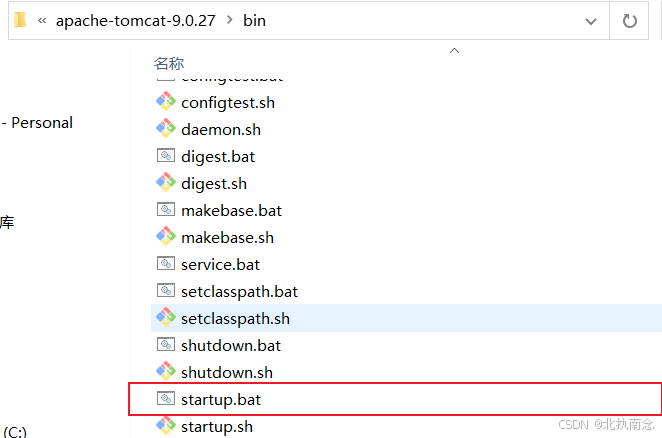Click the setclasspath.bat batch file icon
Screen dimensions: 662x438
coord(166,291)
